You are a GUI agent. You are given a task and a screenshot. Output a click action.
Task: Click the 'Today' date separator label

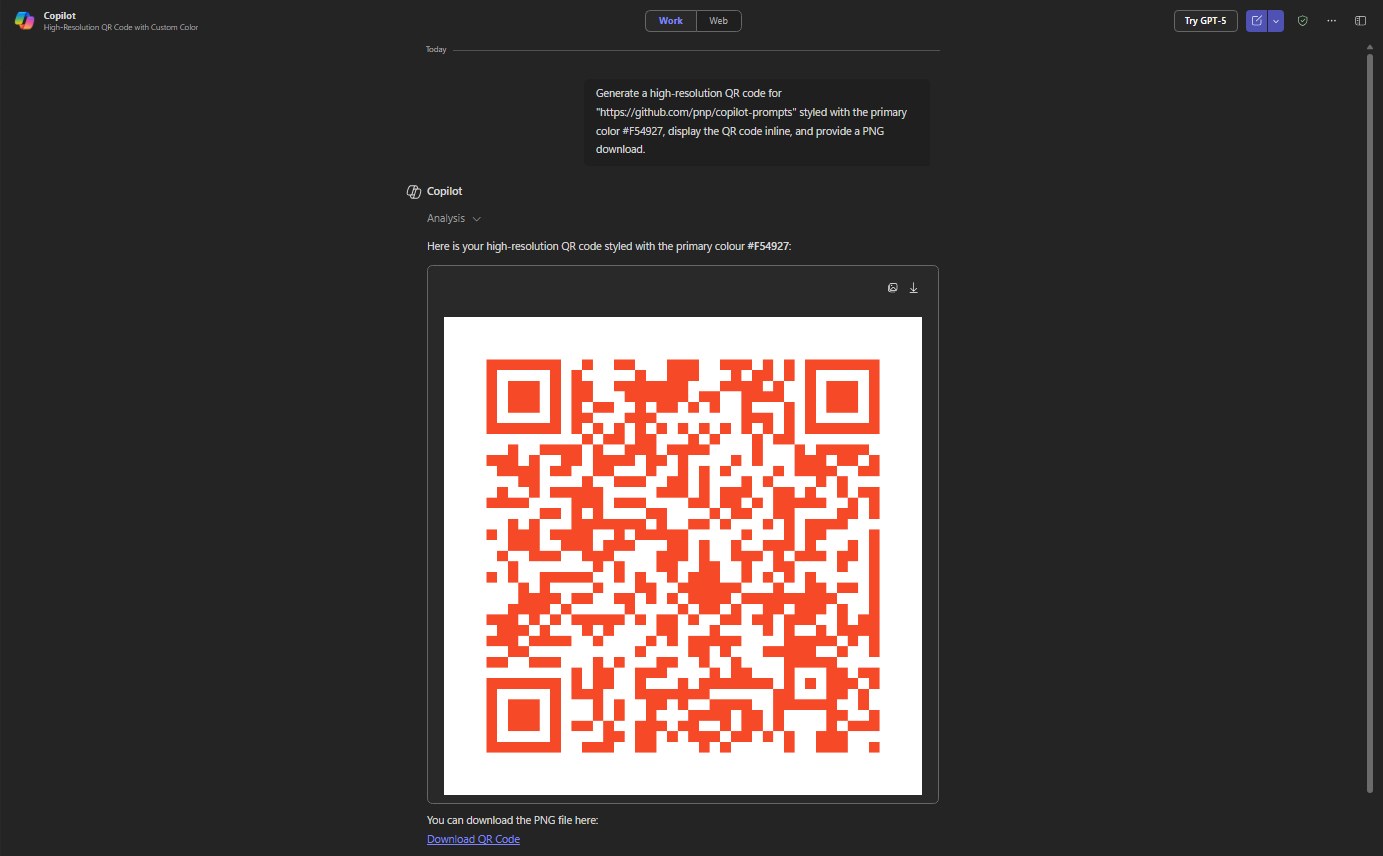(436, 49)
